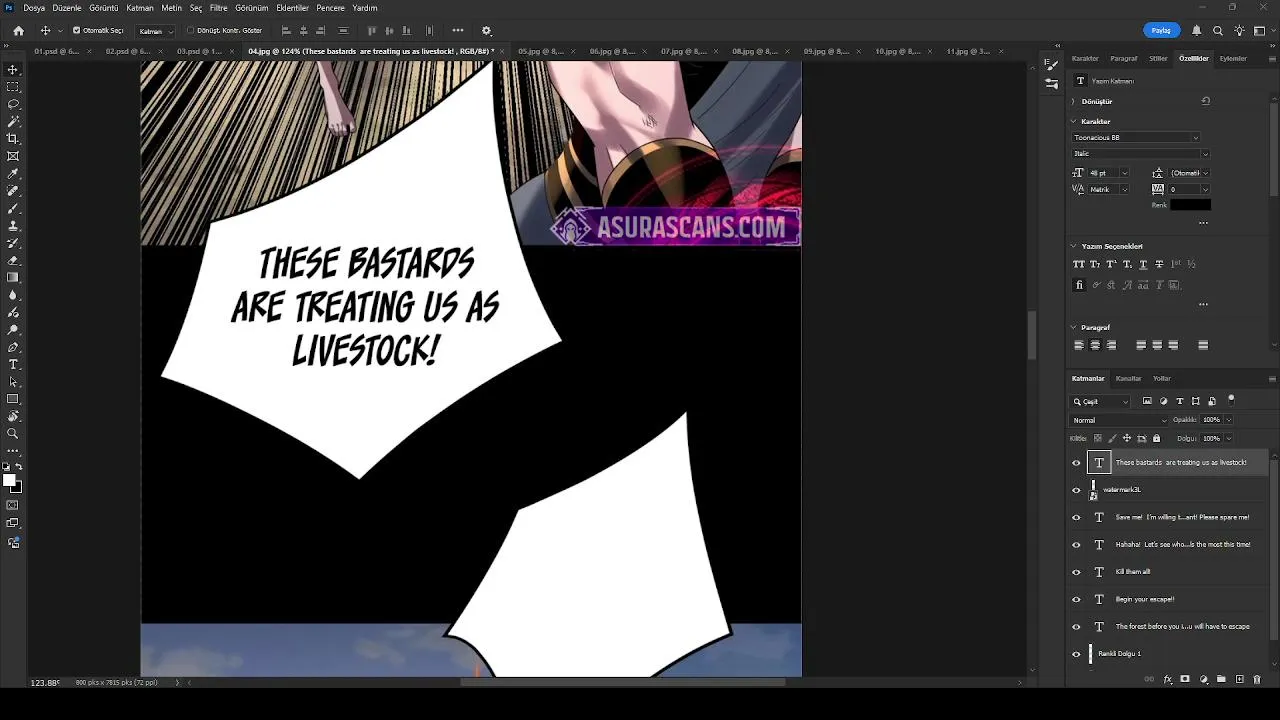Select the Horizontal Type tool
Viewport: 1280px width, 720px height.
[13, 364]
